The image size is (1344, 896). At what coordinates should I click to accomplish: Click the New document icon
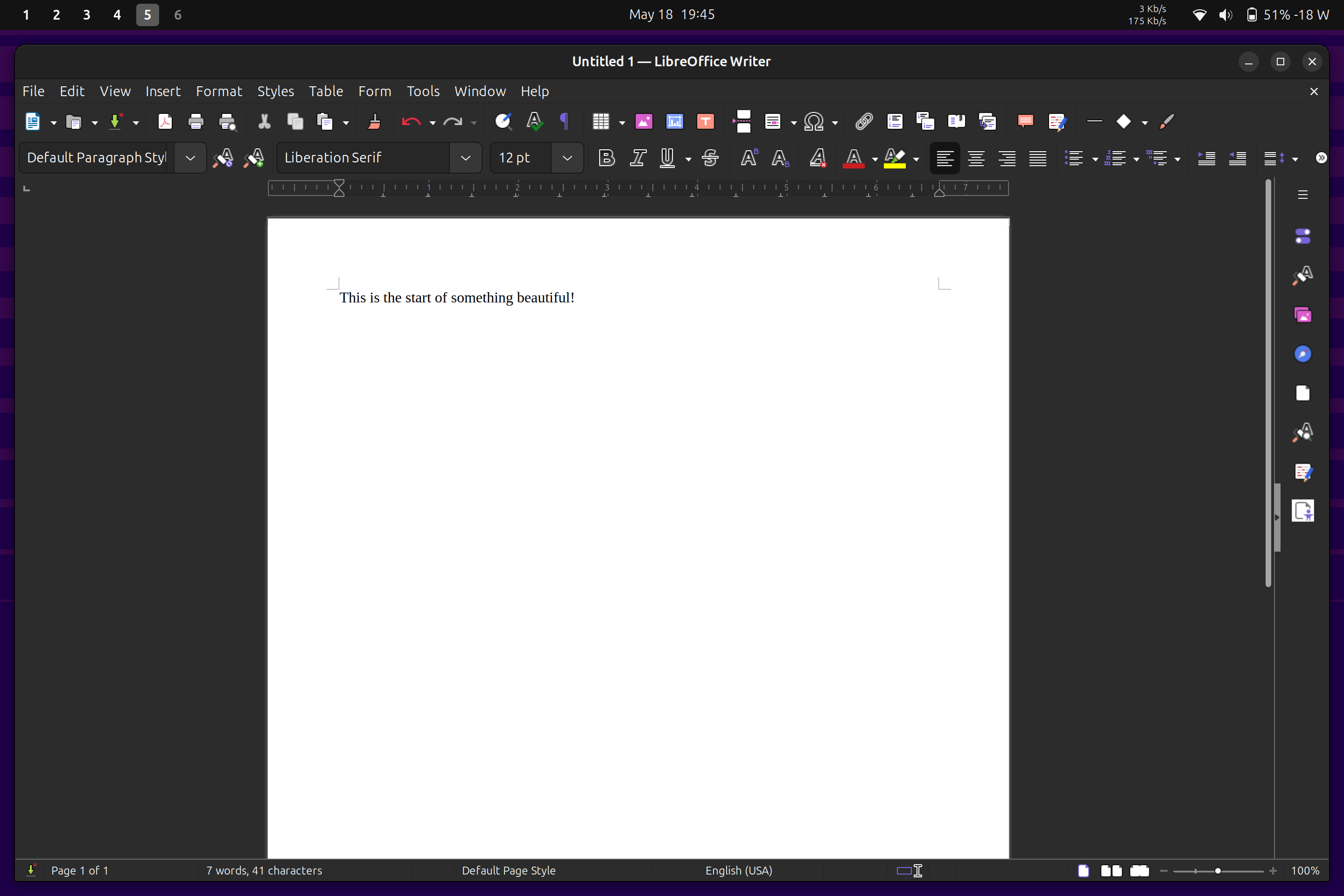(x=33, y=122)
